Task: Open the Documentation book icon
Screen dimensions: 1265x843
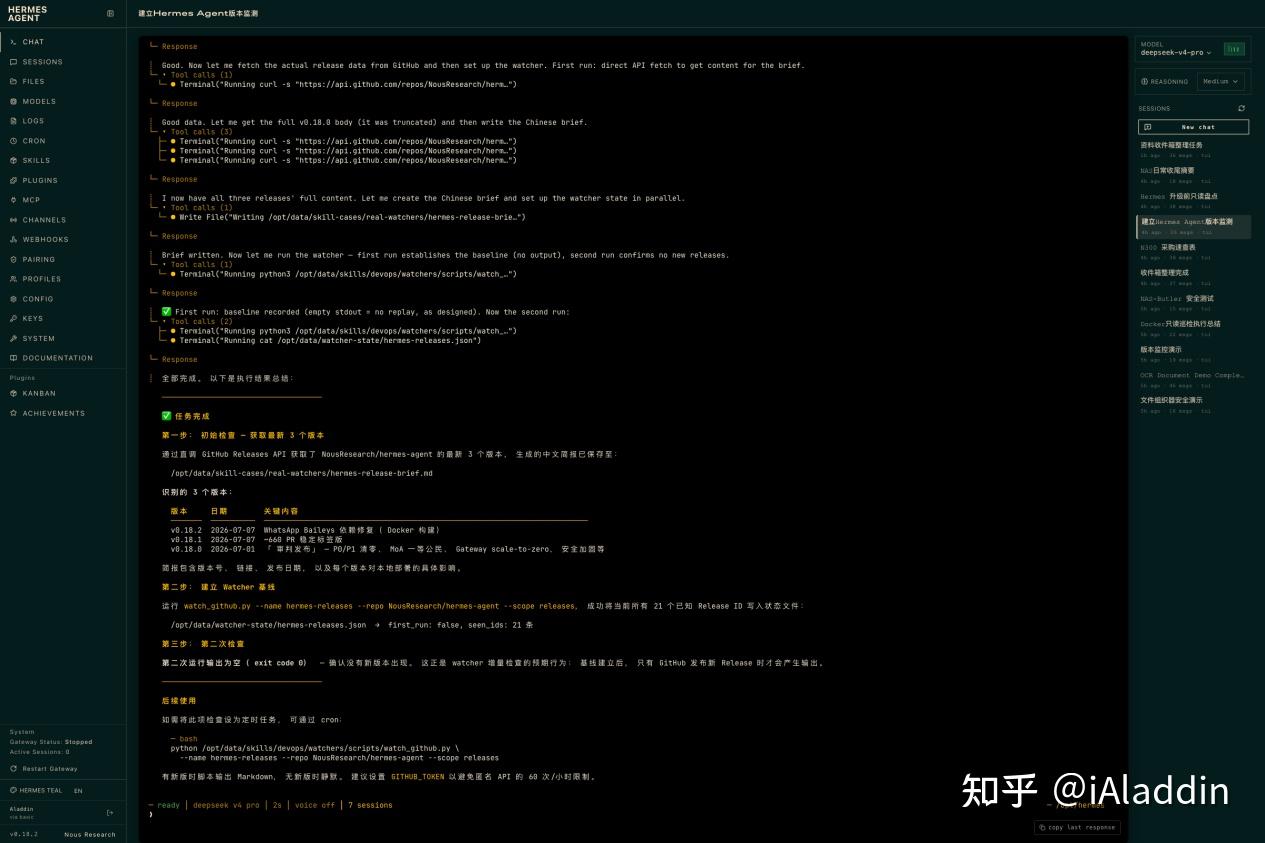Action: pyautogui.click(x=13, y=358)
